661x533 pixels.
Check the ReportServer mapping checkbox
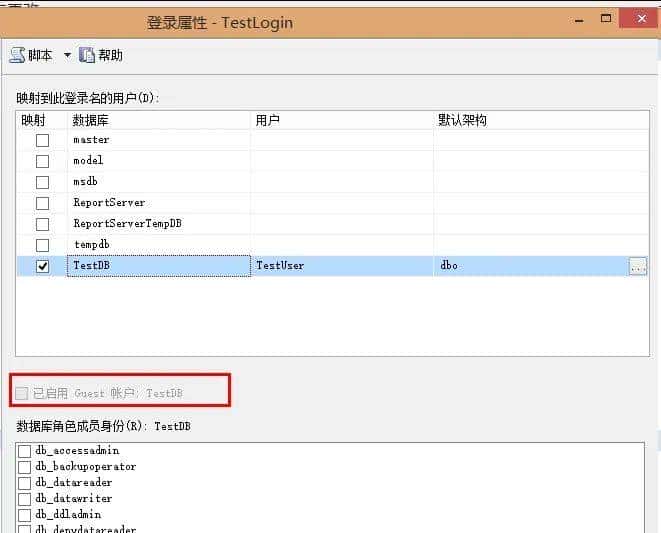click(x=43, y=203)
